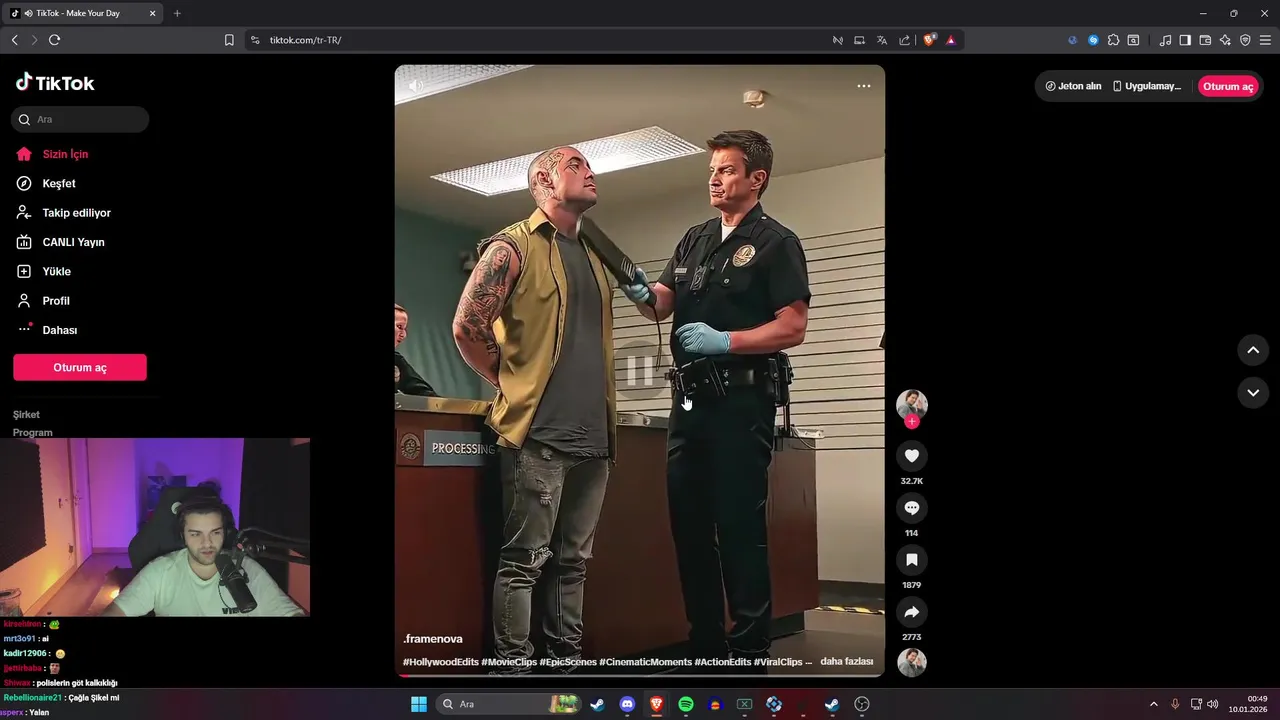Share the video with arrow icon
Image resolution: width=1280 pixels, height=720 pixels.
[912, 612]
